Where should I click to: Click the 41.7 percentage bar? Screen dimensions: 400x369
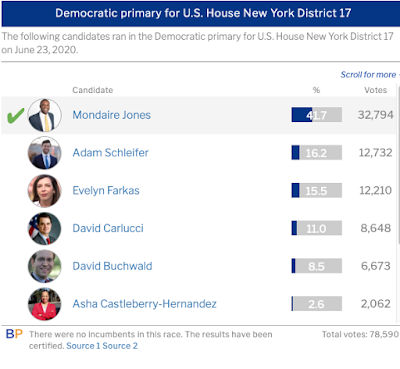pyautogui.click(x=317, y=115)
